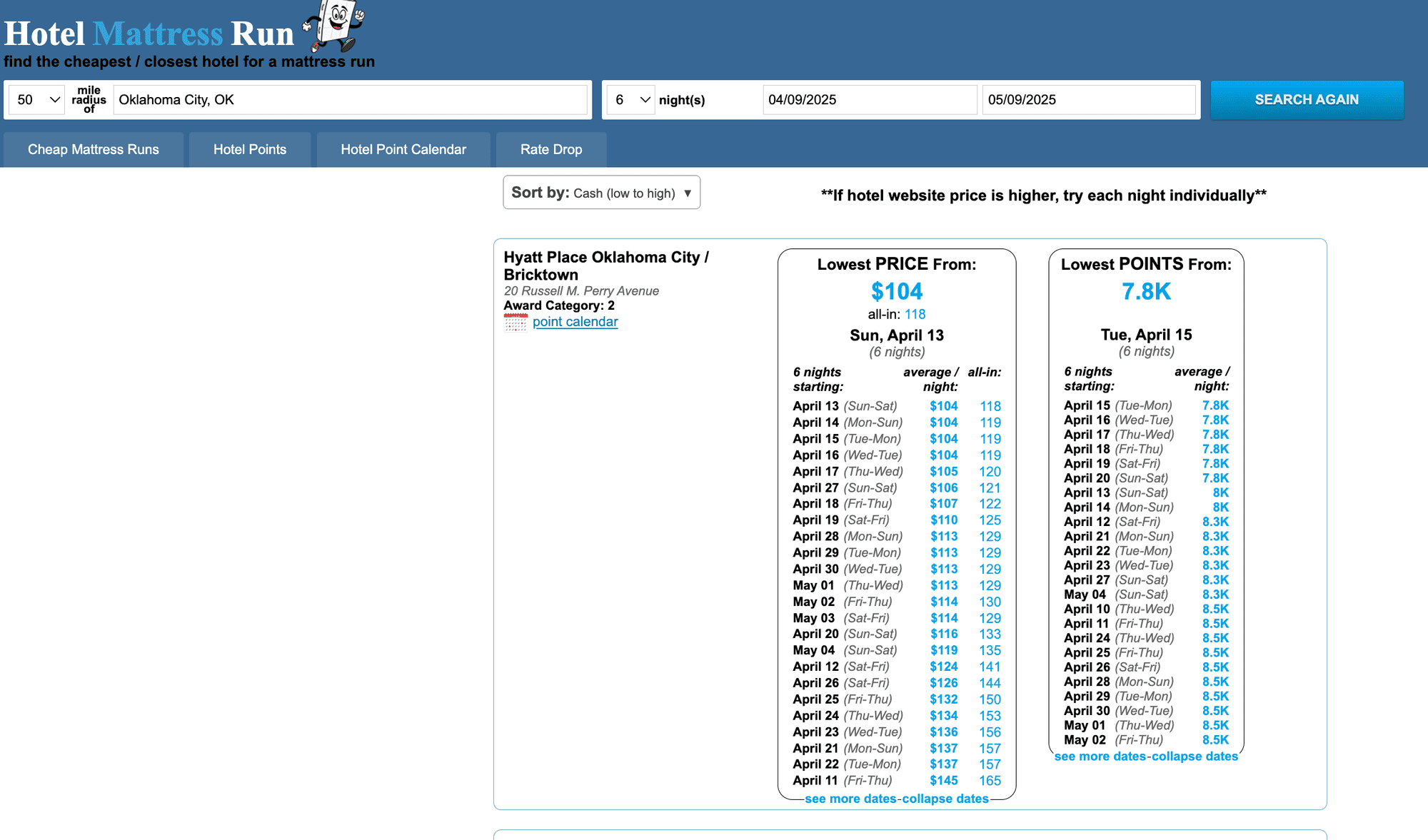Open the nights dropdown showing 6
Screen dimensions: 1428x840
(631, 100)
